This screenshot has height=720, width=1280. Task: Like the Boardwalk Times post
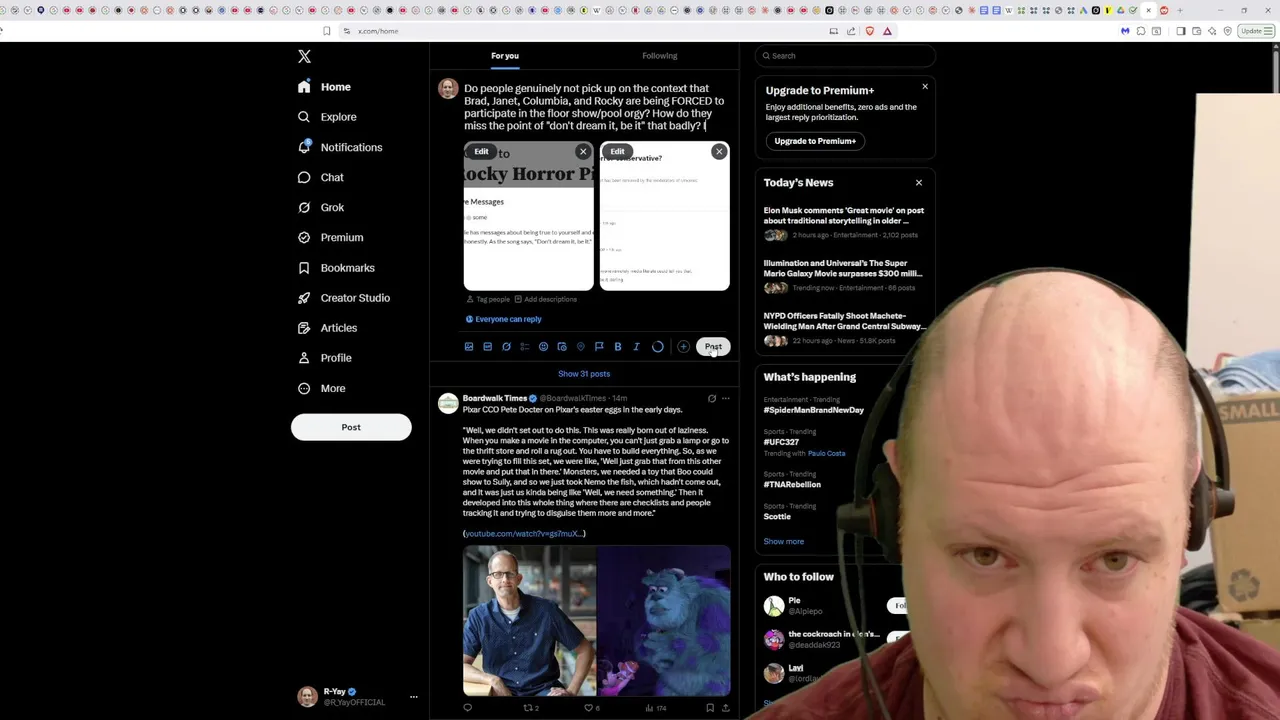point(592,708)
